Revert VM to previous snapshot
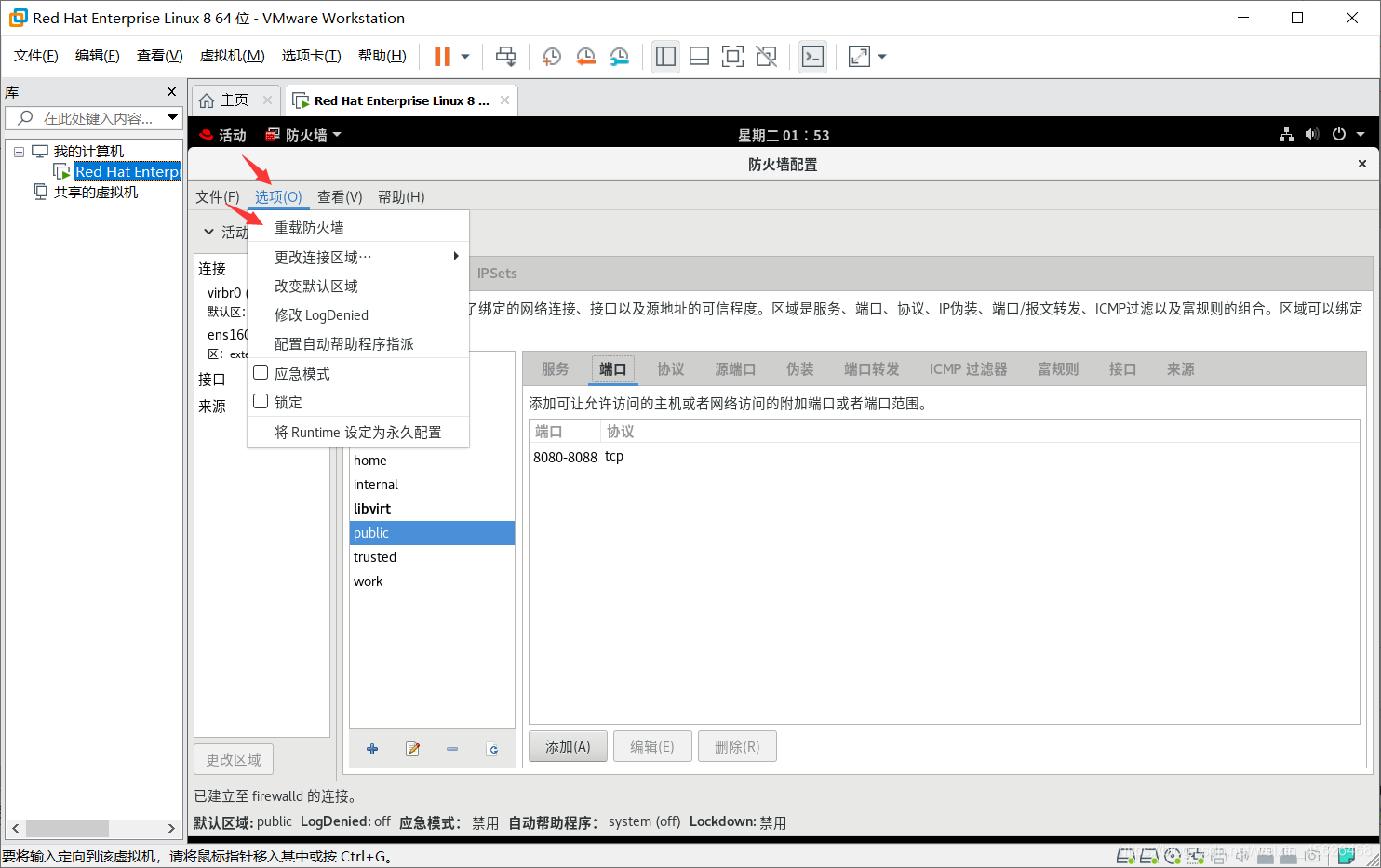The height and width of the screenshot is (868, 1381). coord(585,57)
